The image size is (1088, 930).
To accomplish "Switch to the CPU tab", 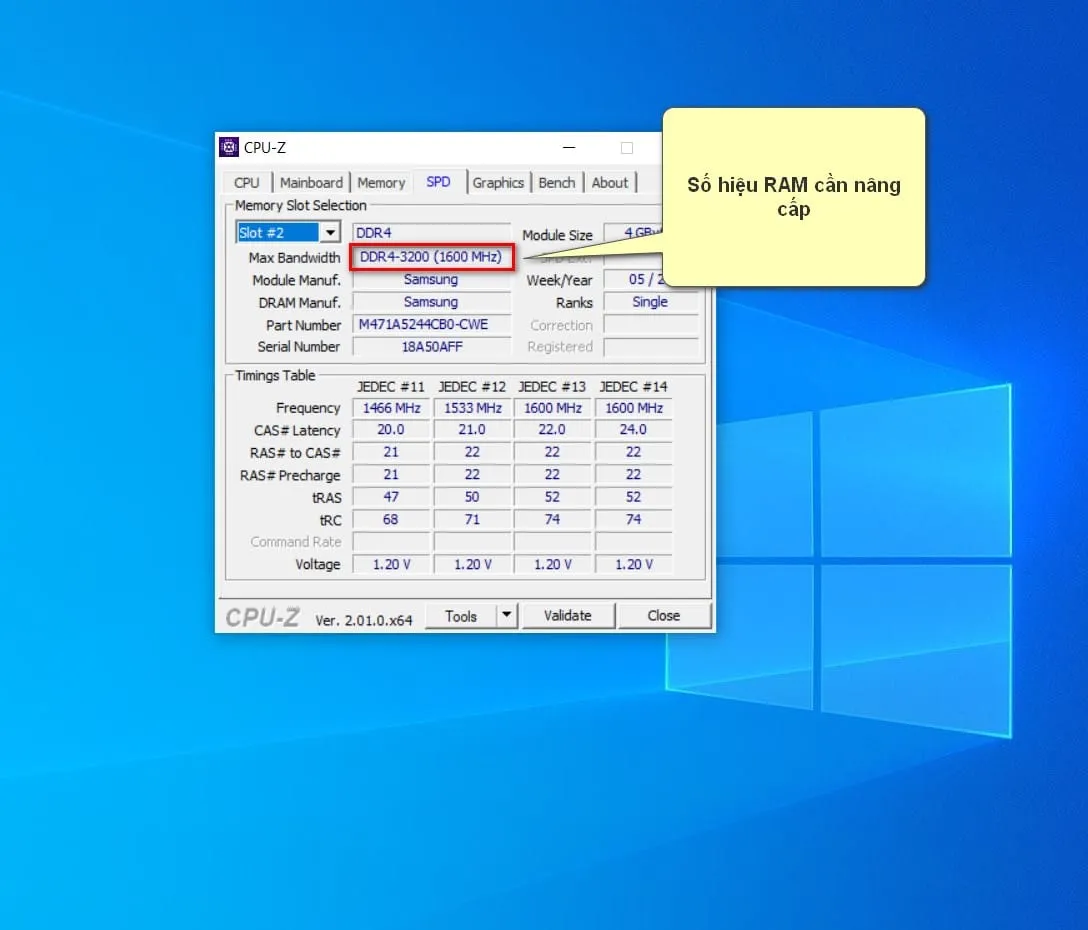I will (x=246, y=183).
